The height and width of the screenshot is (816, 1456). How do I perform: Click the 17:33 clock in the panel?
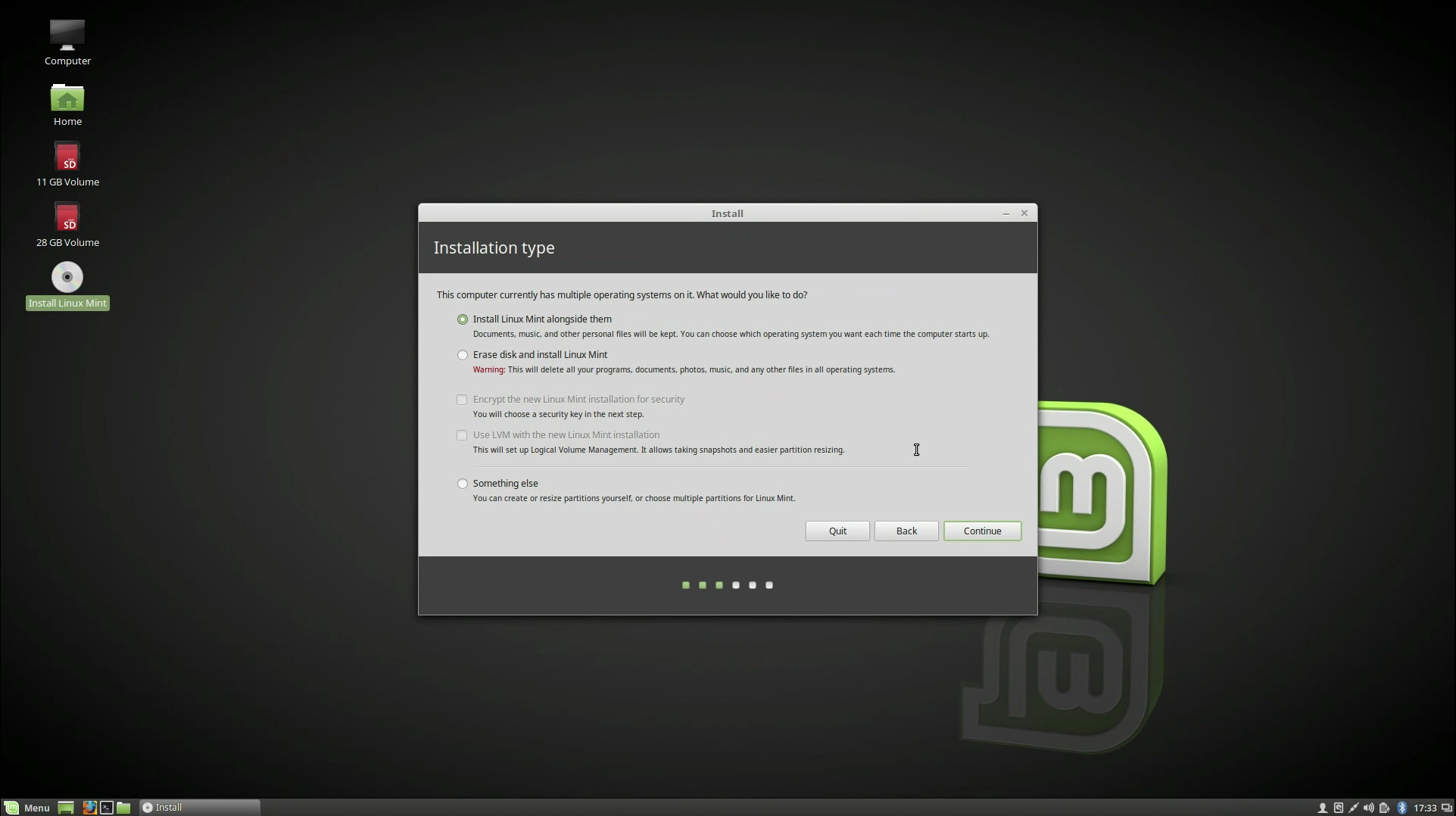click(1425, 808)
